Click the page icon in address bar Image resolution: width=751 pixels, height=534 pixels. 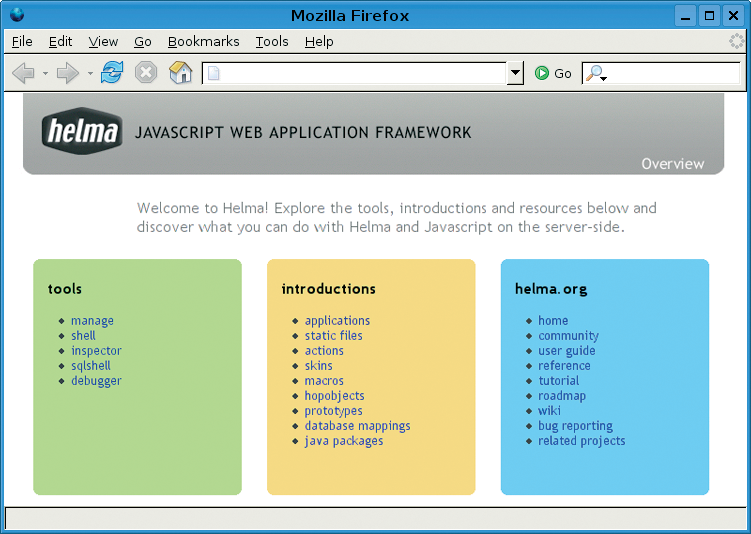pos(214,73)
